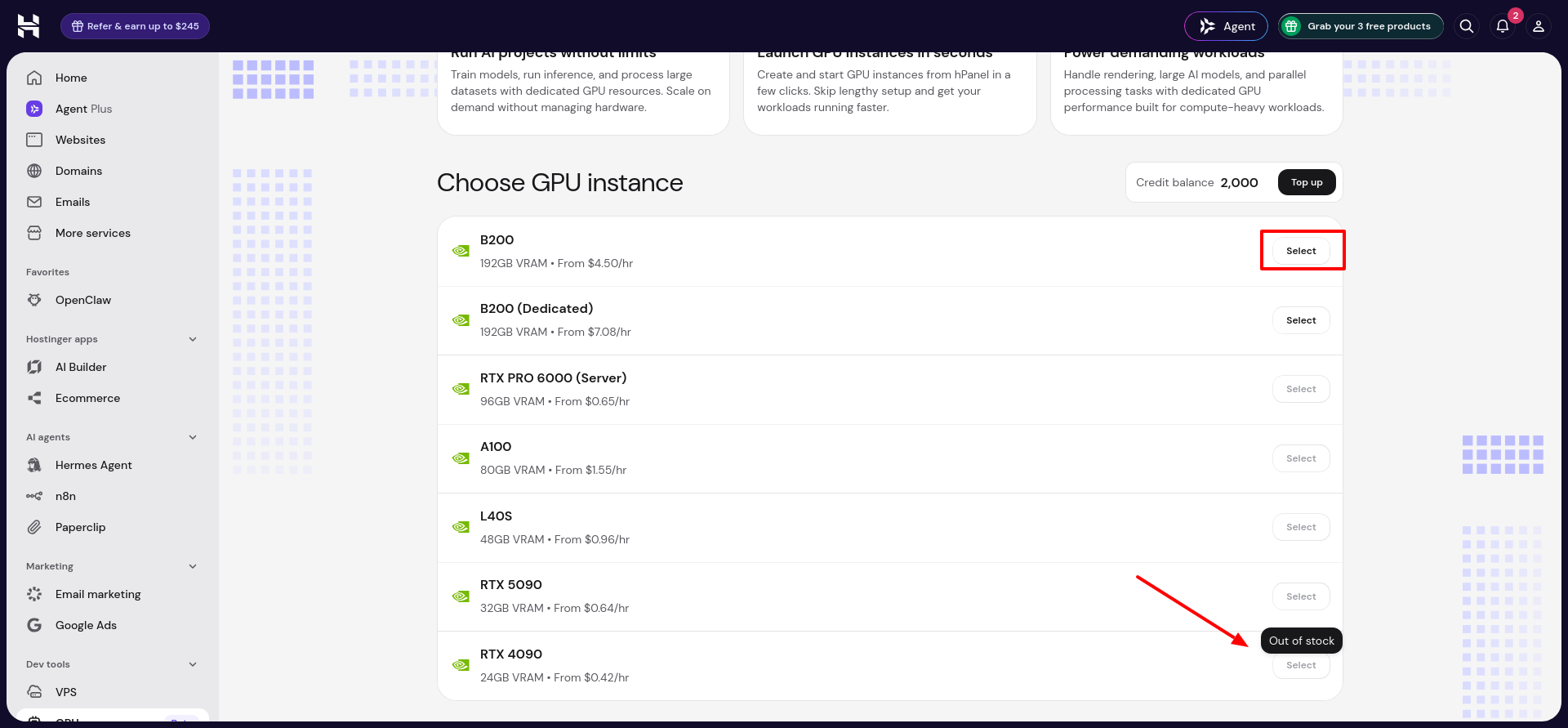1568x728 pixels.
Task: Open the Emails menu item
Action: (112, 202)
